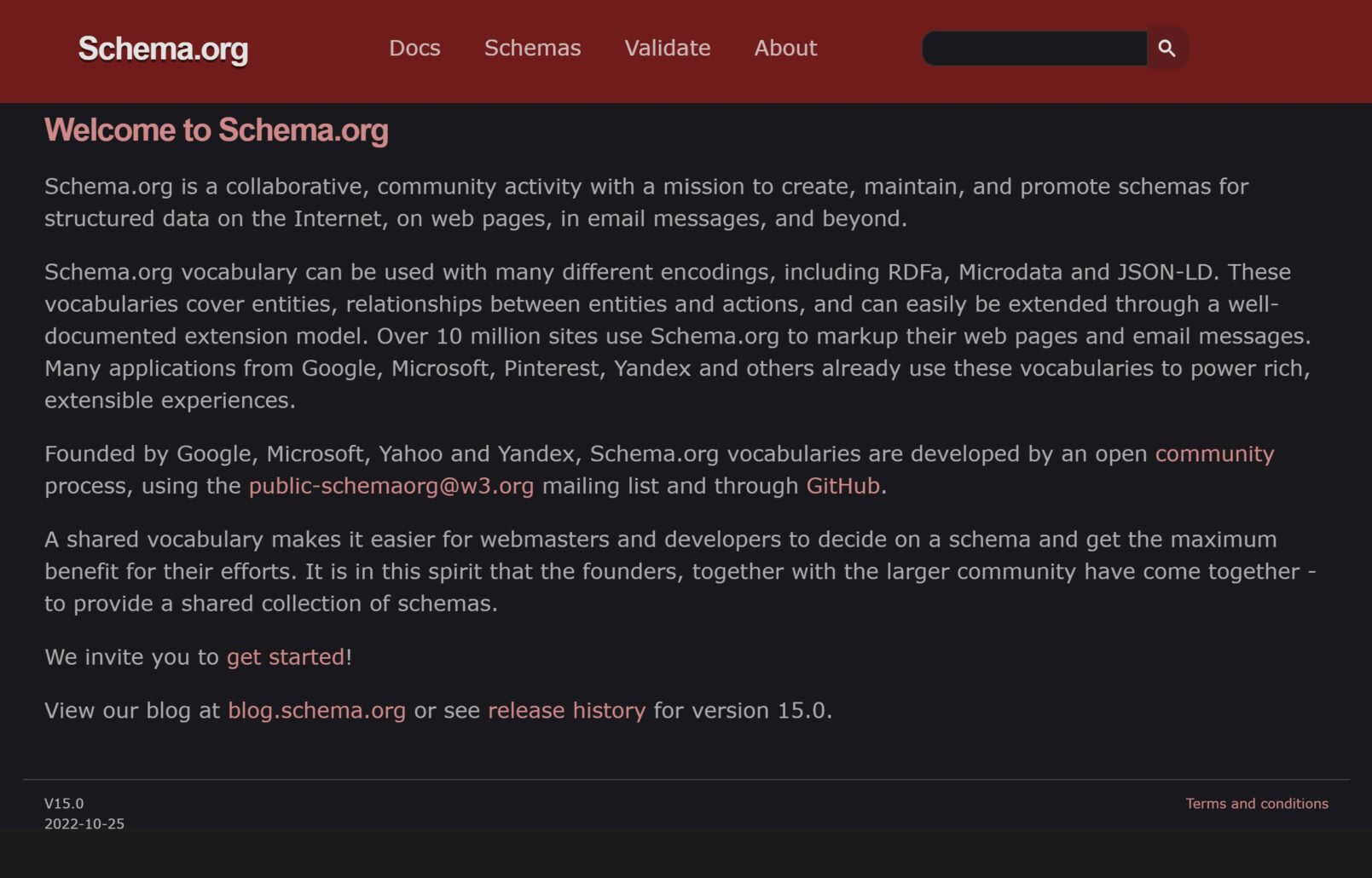Screen dimensions: 1372x878
Task: Select Validate in the top navigation
Action: tap(667, 48)
